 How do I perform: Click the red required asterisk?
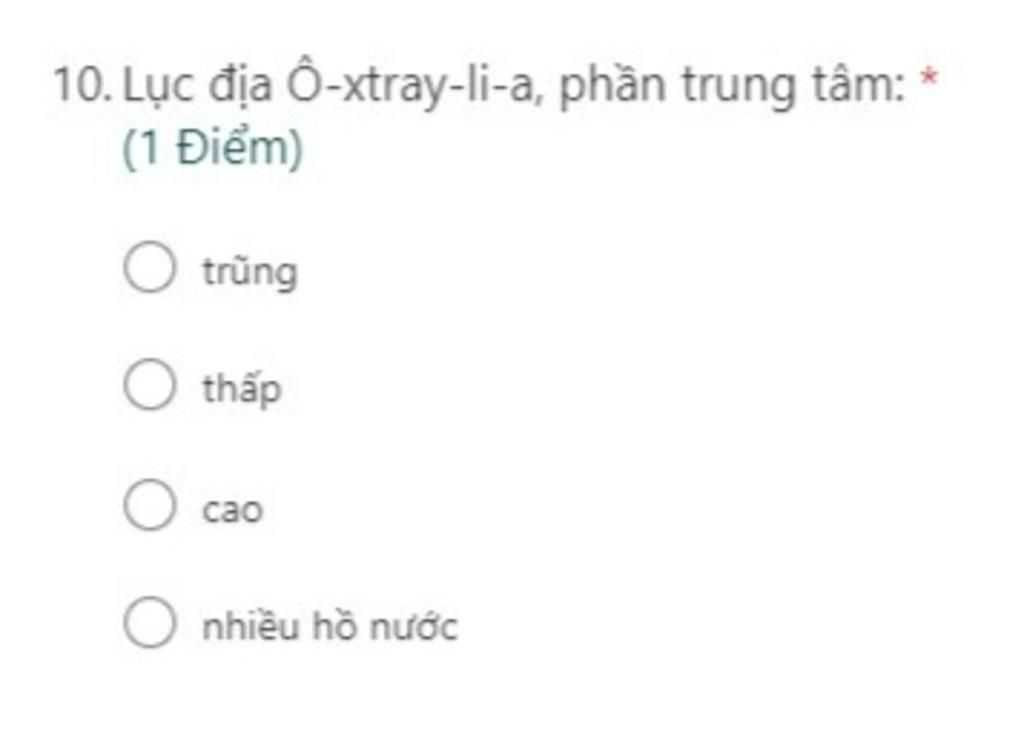tap(929, 79)
